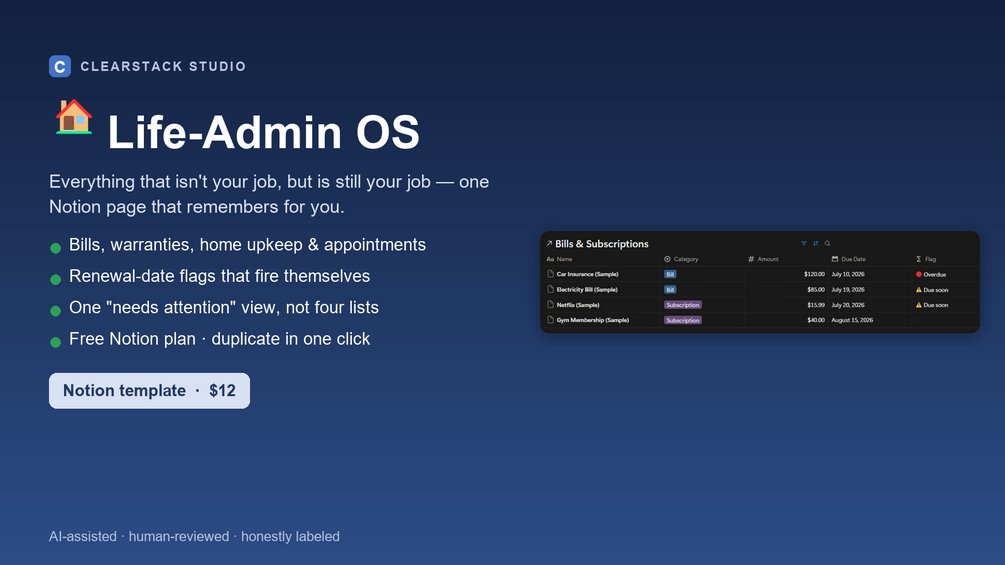The height and width of the screenshot is (565, 1005).
Task: Click the Life-Admin OS headline
Action: [263, 132]
